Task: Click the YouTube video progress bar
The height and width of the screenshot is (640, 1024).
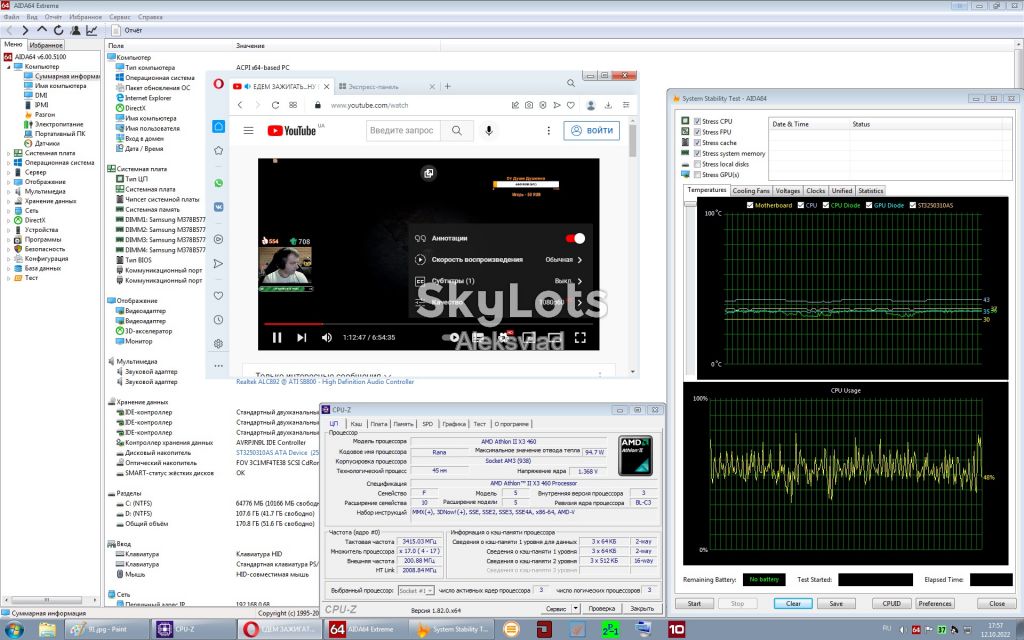Action: point(428,323)
